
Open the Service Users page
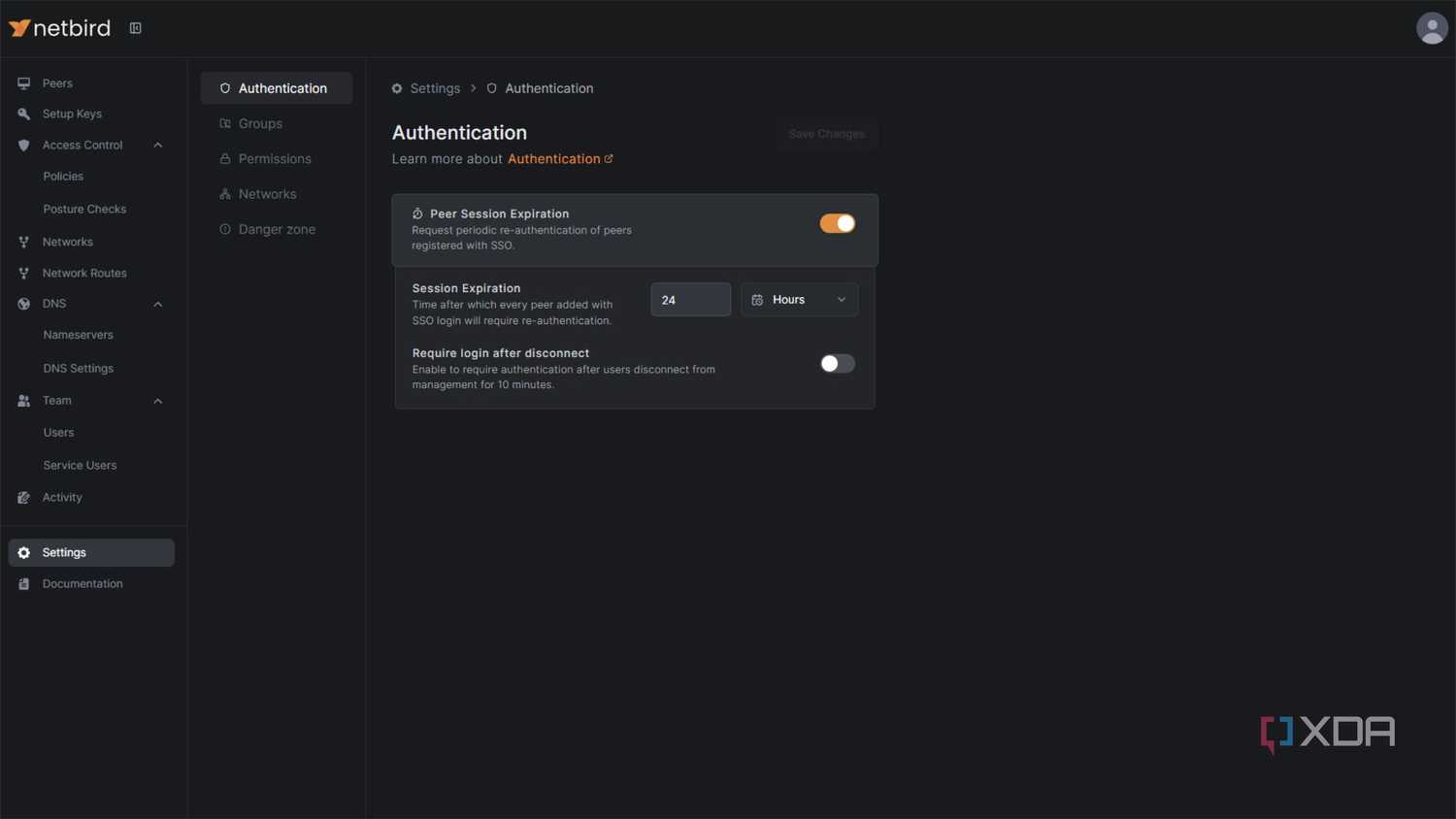click(x=80, y=466)
